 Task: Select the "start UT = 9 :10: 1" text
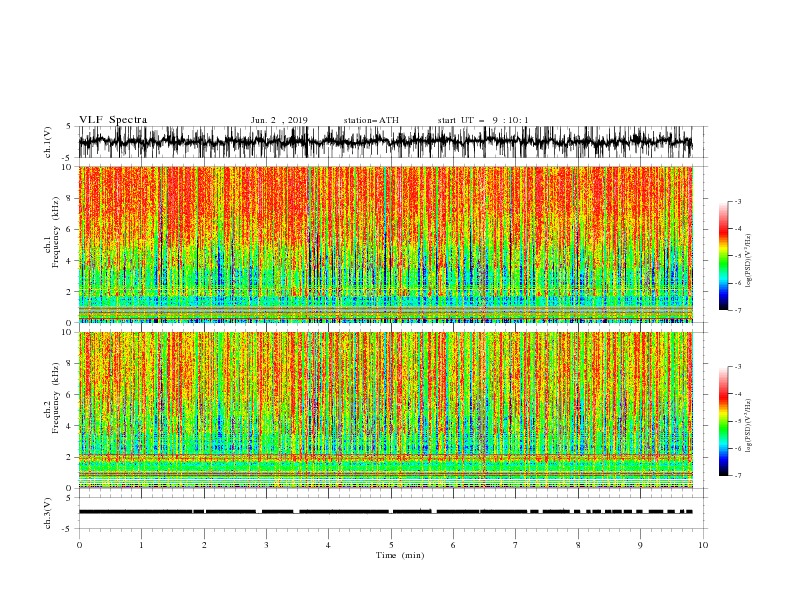483,120
